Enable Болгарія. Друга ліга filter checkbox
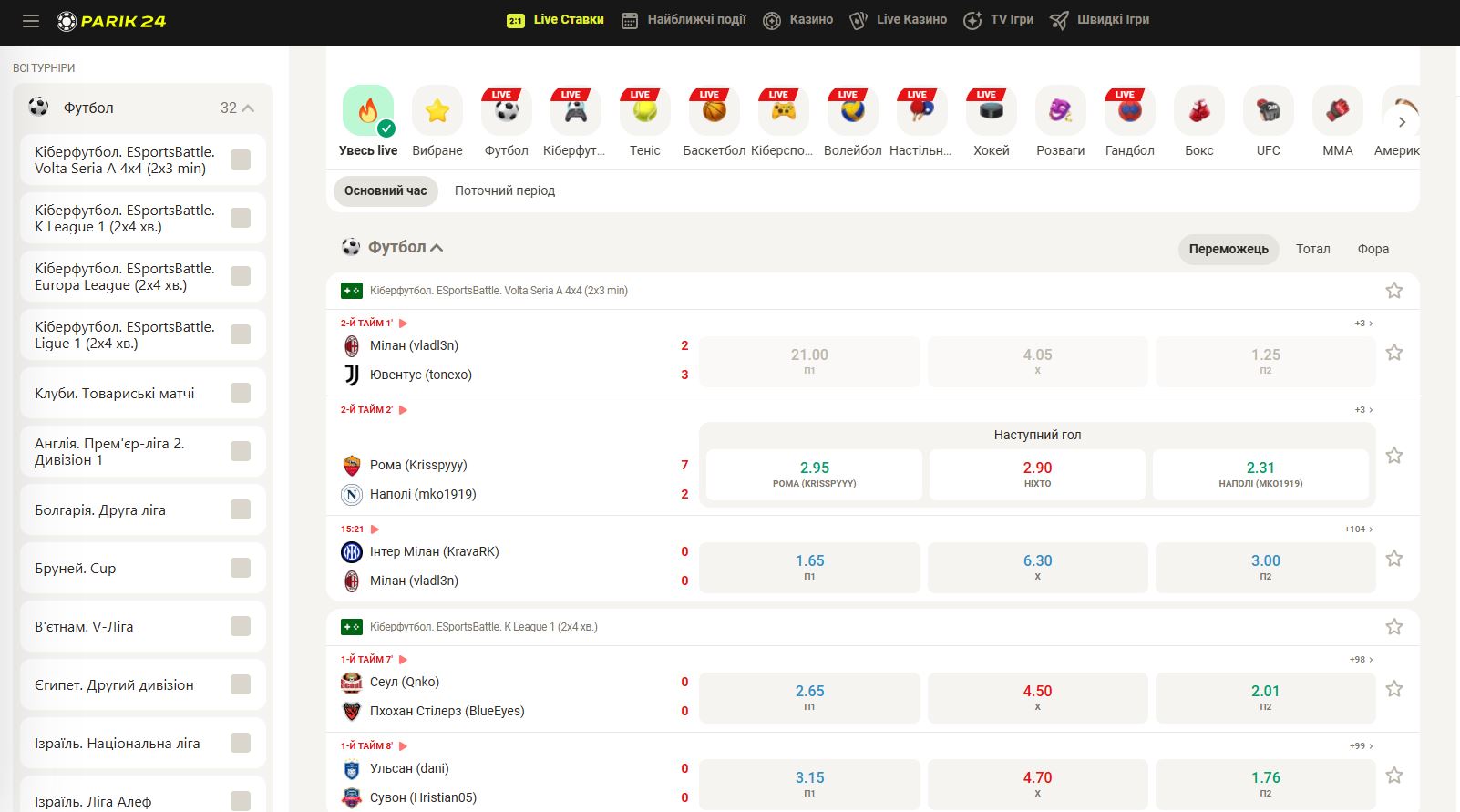Image resolution: width=1460 pixels, height=812 pixels. click(x=241, y=509)
